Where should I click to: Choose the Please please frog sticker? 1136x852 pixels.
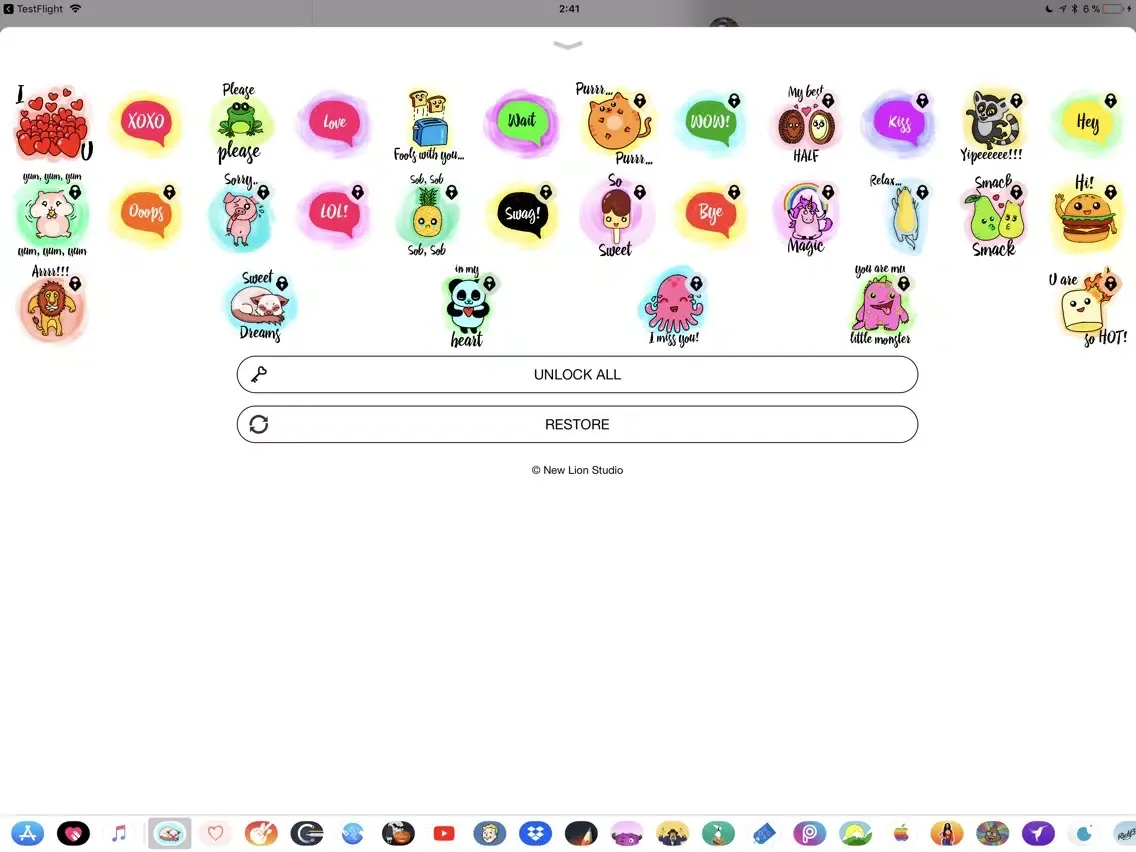tap(240, 123)
